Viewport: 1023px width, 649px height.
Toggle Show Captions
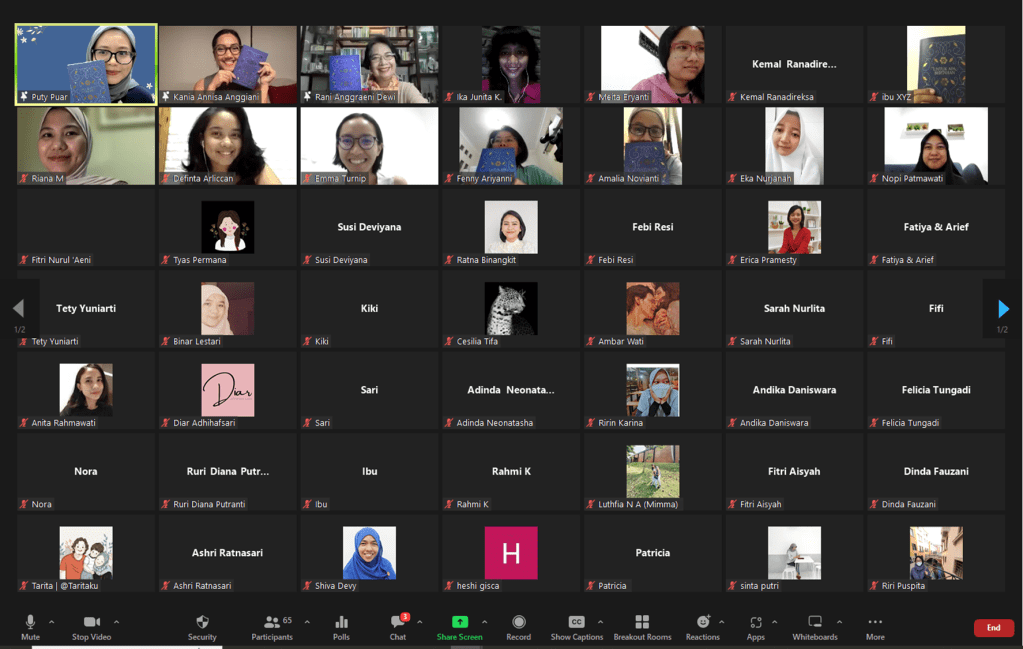click(x=576, y=627)
